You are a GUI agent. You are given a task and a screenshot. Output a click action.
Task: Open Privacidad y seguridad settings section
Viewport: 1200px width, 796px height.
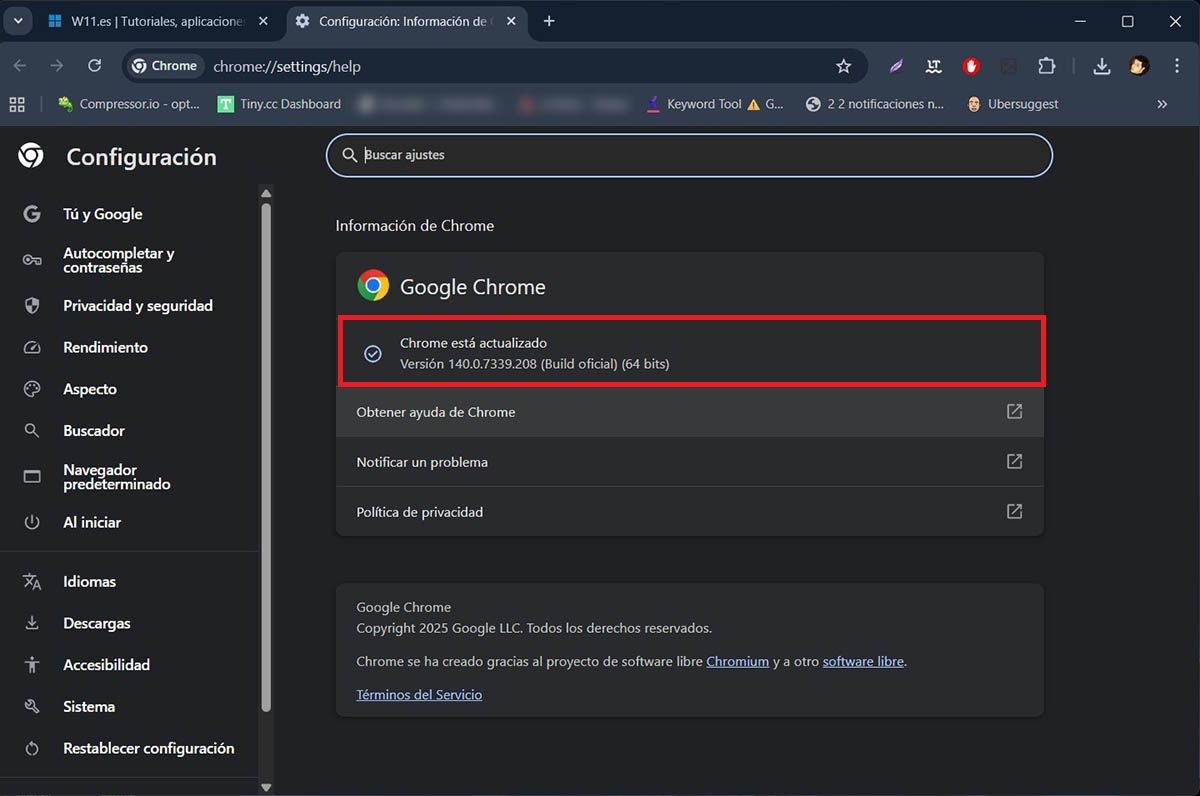(138, 306)
